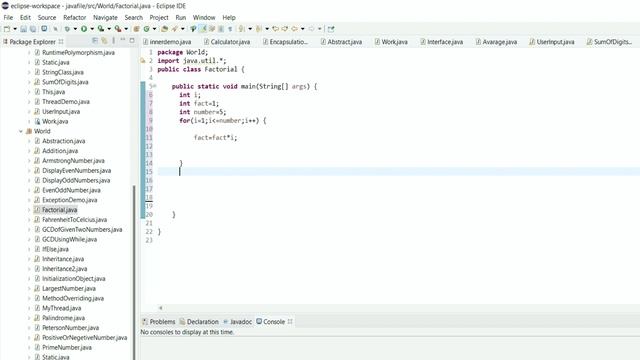The height and width of the screenshot is (360, 640).
Task: Open the Coverage dropdown arrow
Action: point(109,29)
